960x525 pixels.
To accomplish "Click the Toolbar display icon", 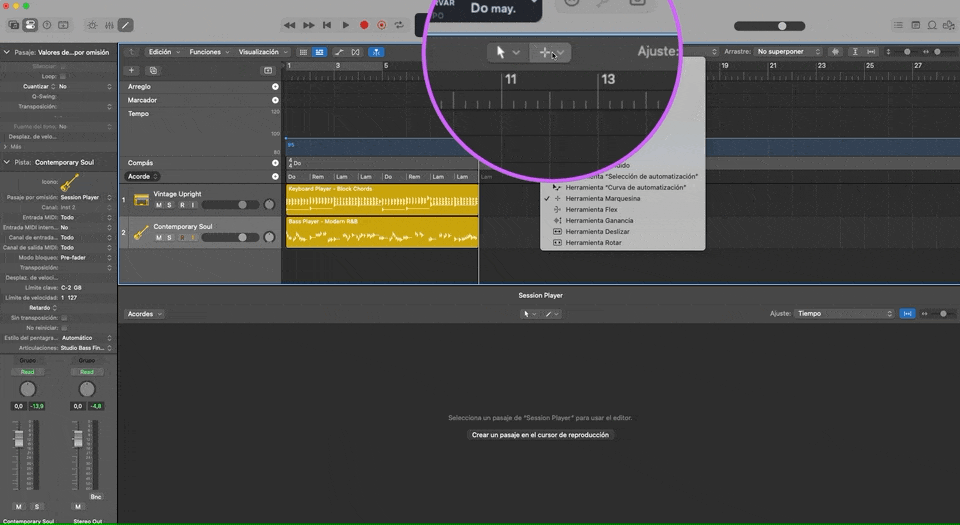I will point(63,25).
